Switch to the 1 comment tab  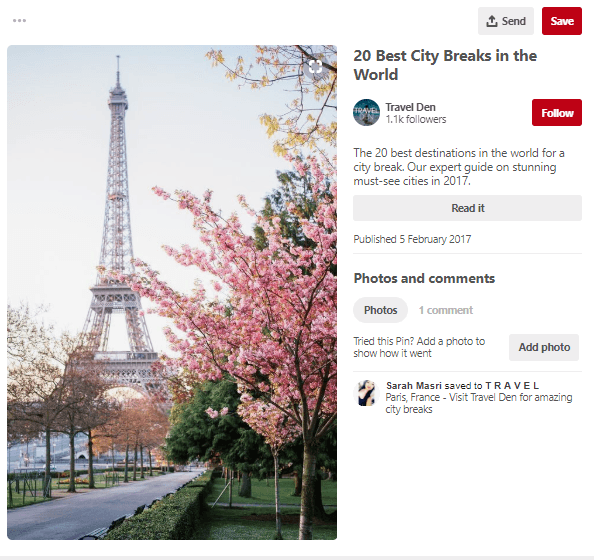coord(446,310)
